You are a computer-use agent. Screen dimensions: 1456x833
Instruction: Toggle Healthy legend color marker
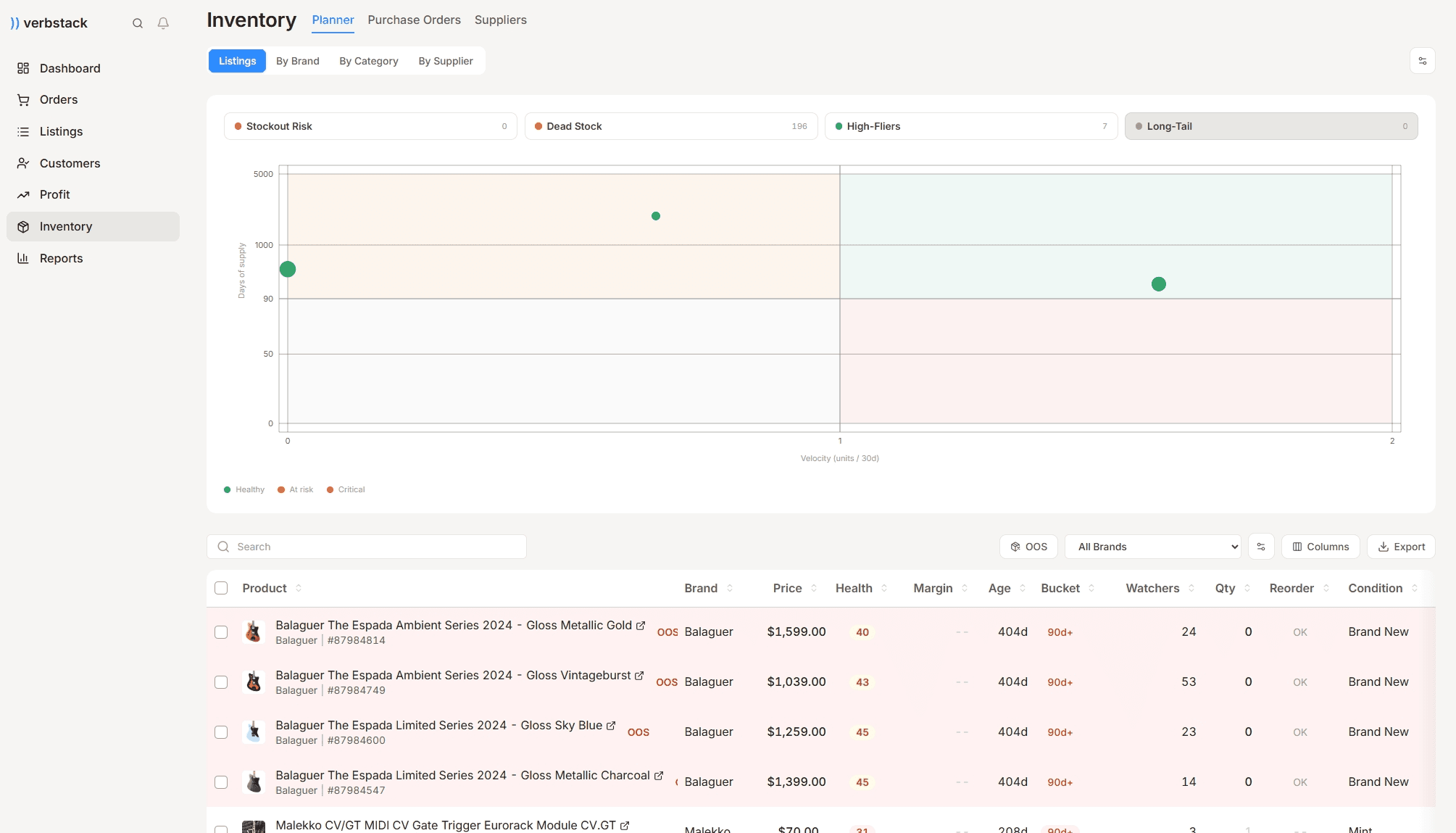click(x=228, y=490)
